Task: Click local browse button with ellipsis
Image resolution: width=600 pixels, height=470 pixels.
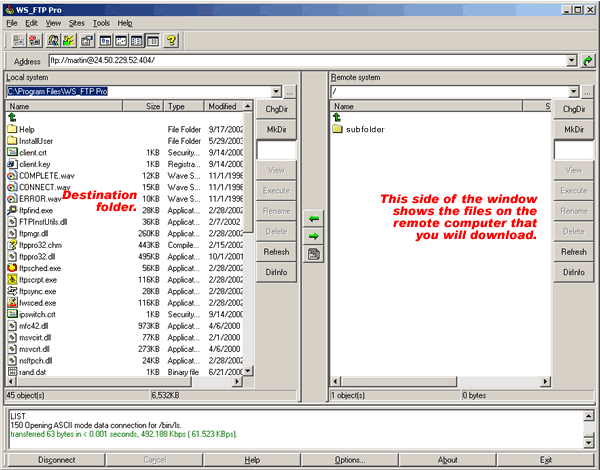Action: pos(290,92)
